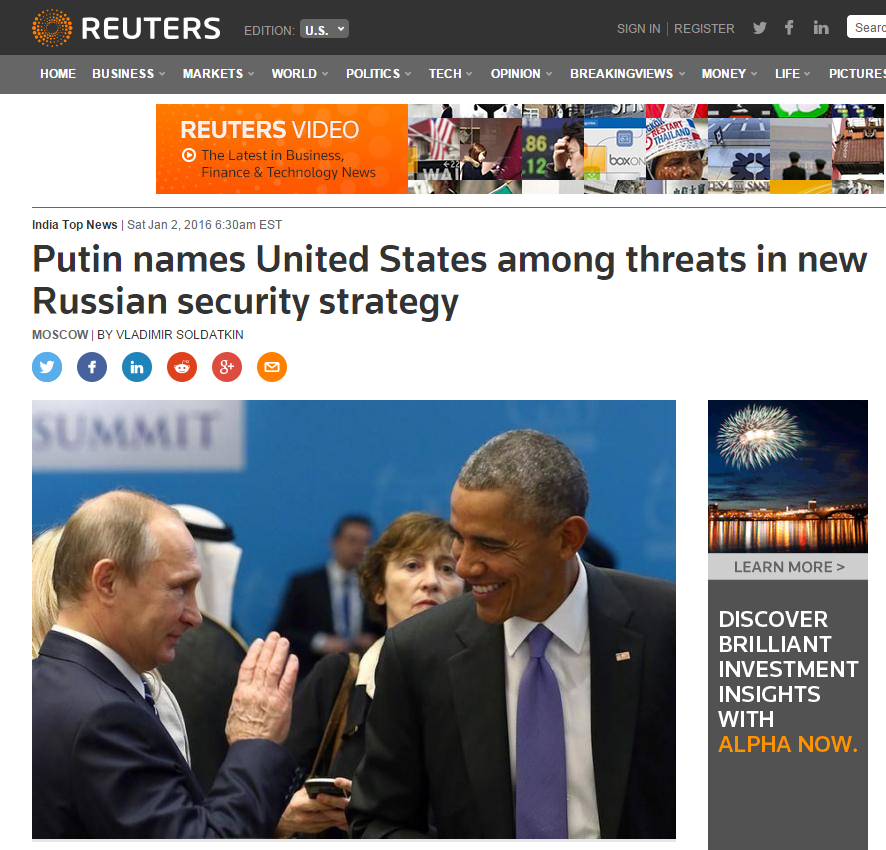The width and height of the screenshot is (886, 850).
Task: Open the Edition U.S. dropdown
Action: pos(324,29)
